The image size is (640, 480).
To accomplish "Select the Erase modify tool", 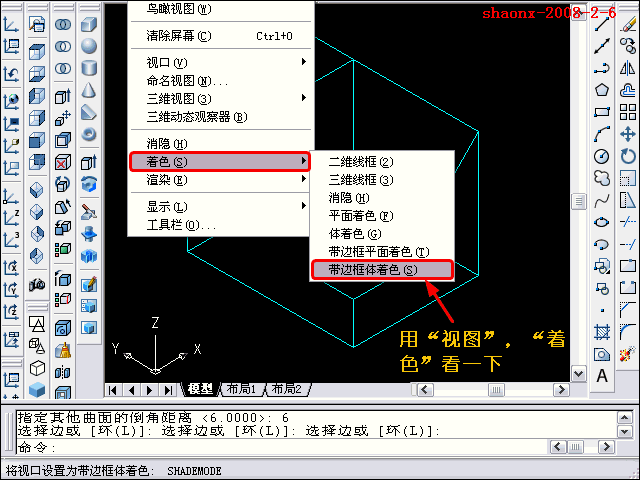I will 628,24.
